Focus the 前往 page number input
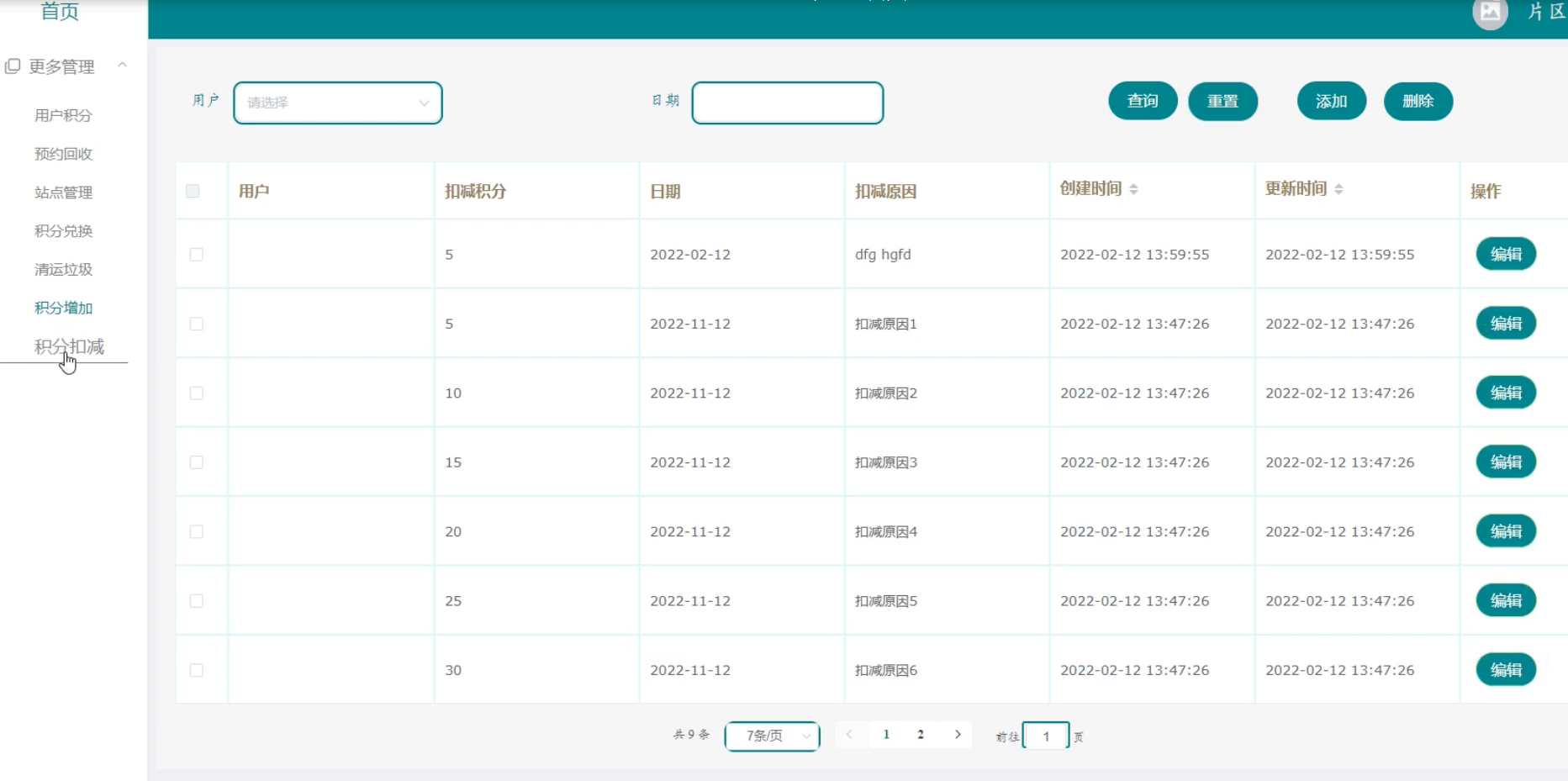 pyautogui.click(x=1046, y=736)
